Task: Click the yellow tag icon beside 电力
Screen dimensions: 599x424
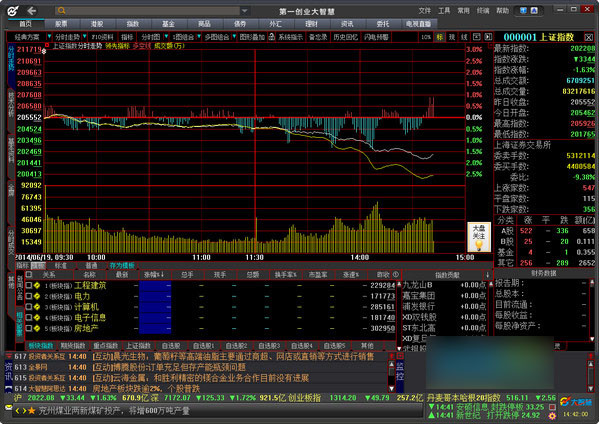Action: (x=37, y=296)
